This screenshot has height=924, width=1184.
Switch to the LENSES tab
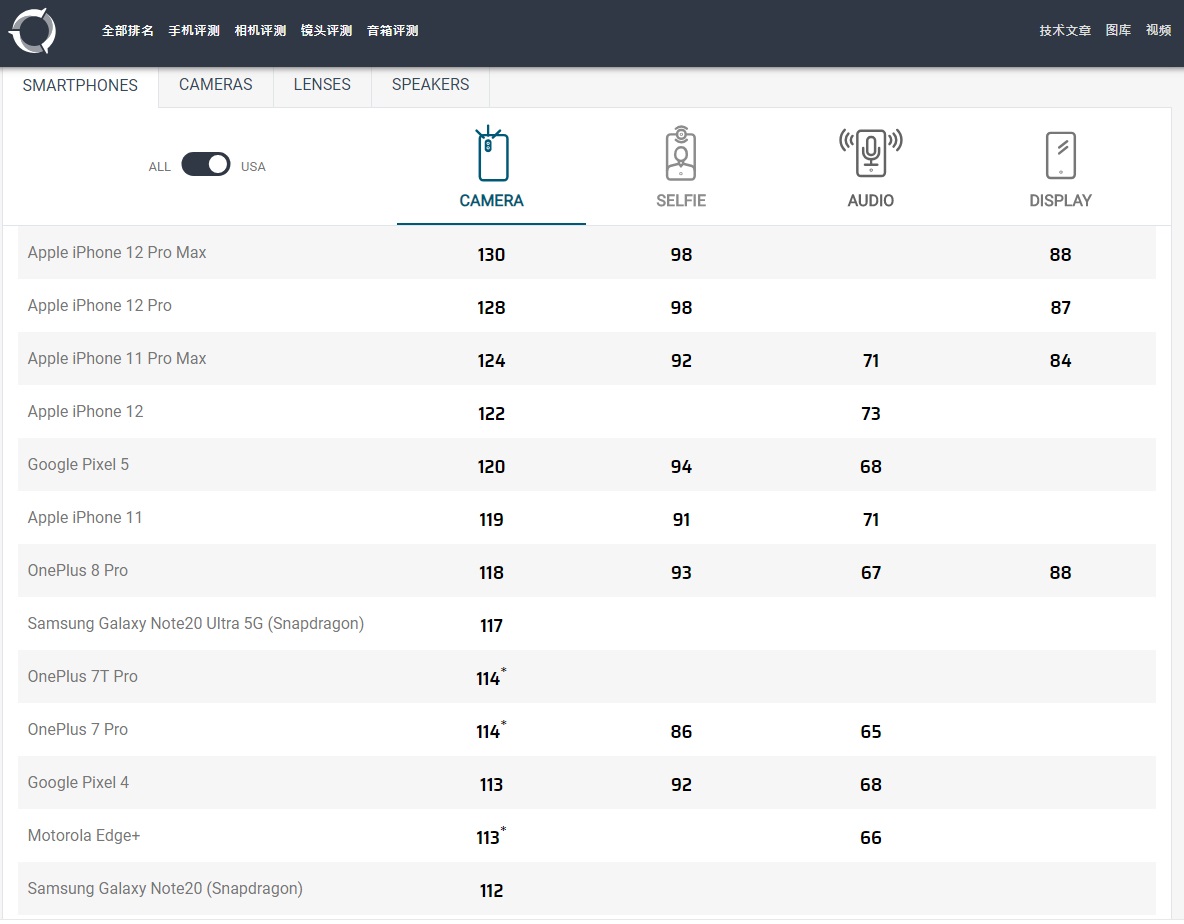click(322, 85)
